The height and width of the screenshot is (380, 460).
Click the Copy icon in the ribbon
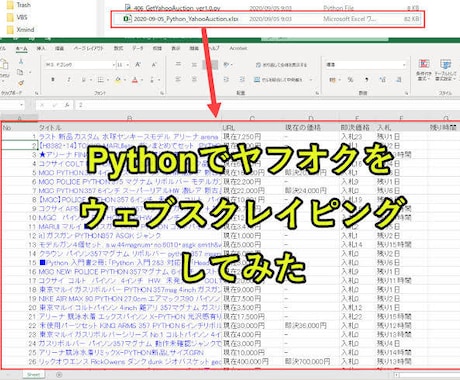pos(20,72)
